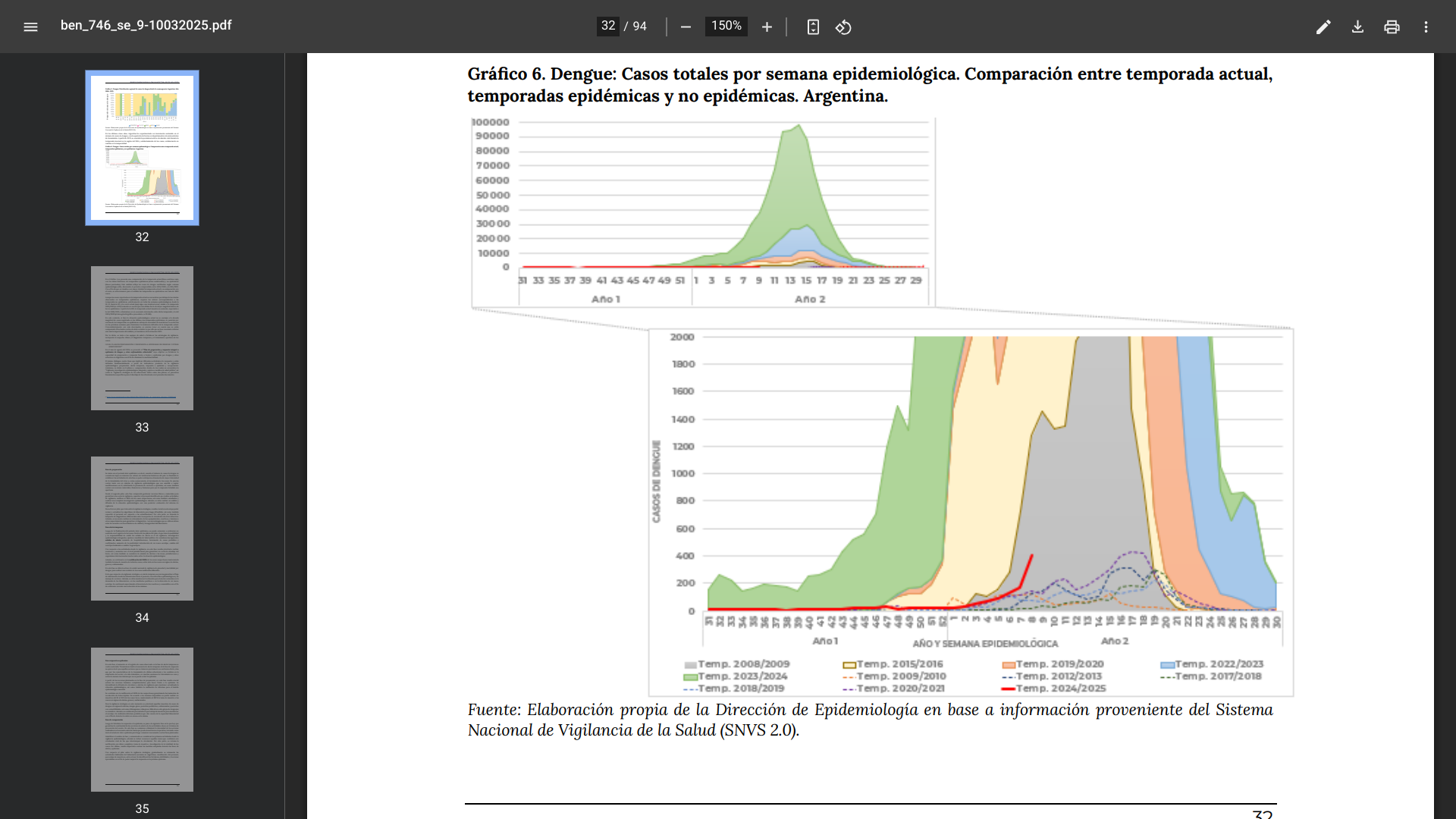Click the fit to page icon
The image size is (1456, 819).
(x=813, y=27)
